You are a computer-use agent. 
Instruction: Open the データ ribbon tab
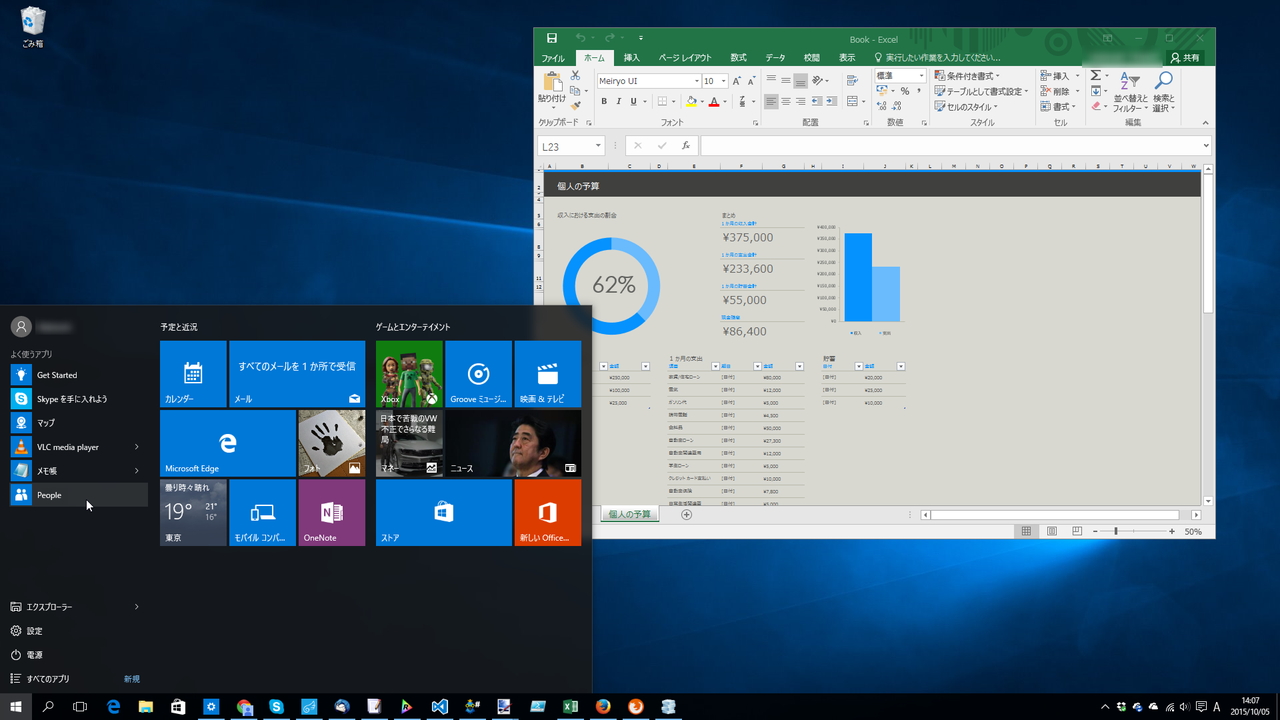pyautogui.click(x=775, y=58)
